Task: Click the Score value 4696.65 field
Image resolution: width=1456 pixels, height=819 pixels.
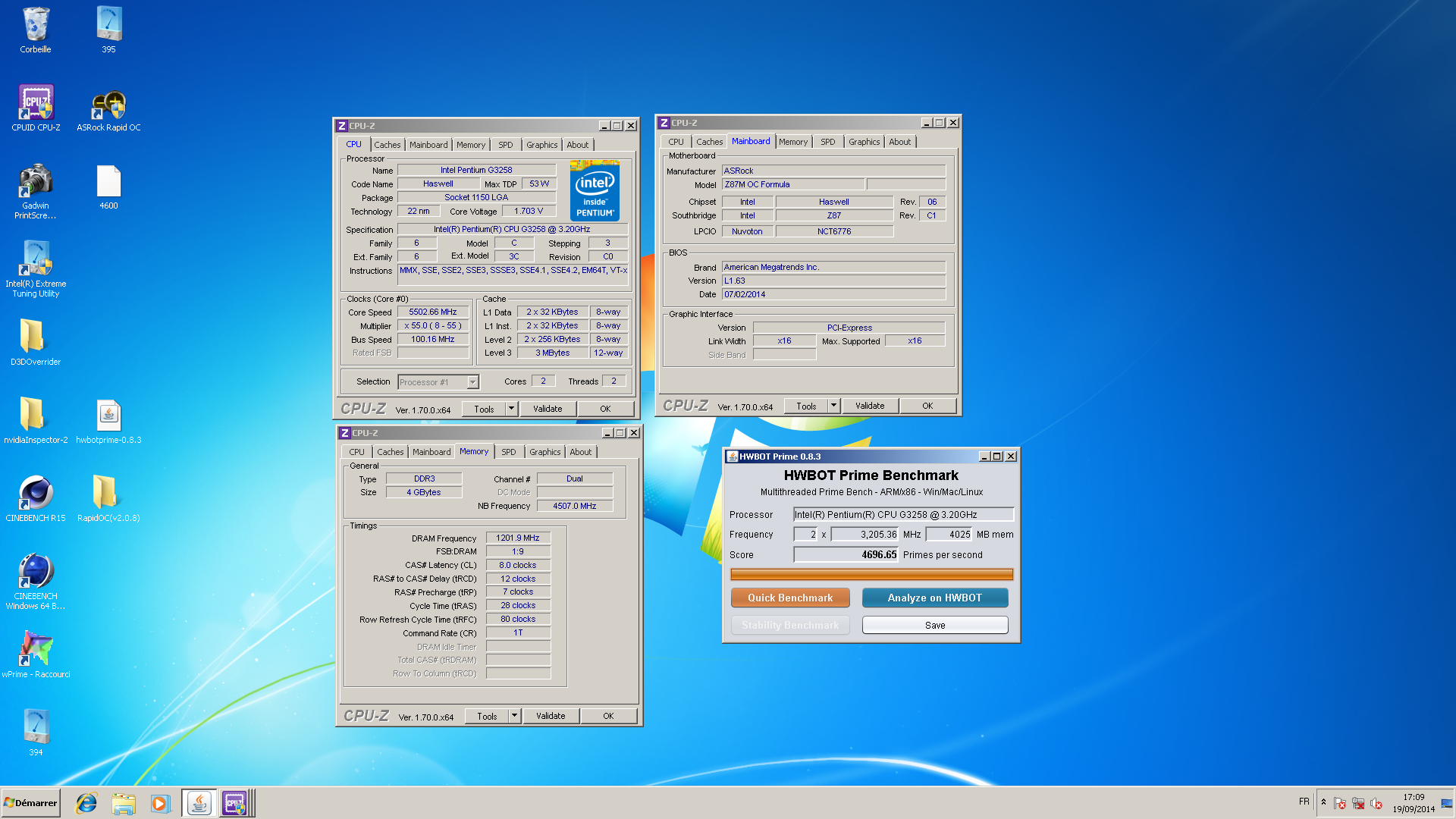Action: click(x=846, y=554)
